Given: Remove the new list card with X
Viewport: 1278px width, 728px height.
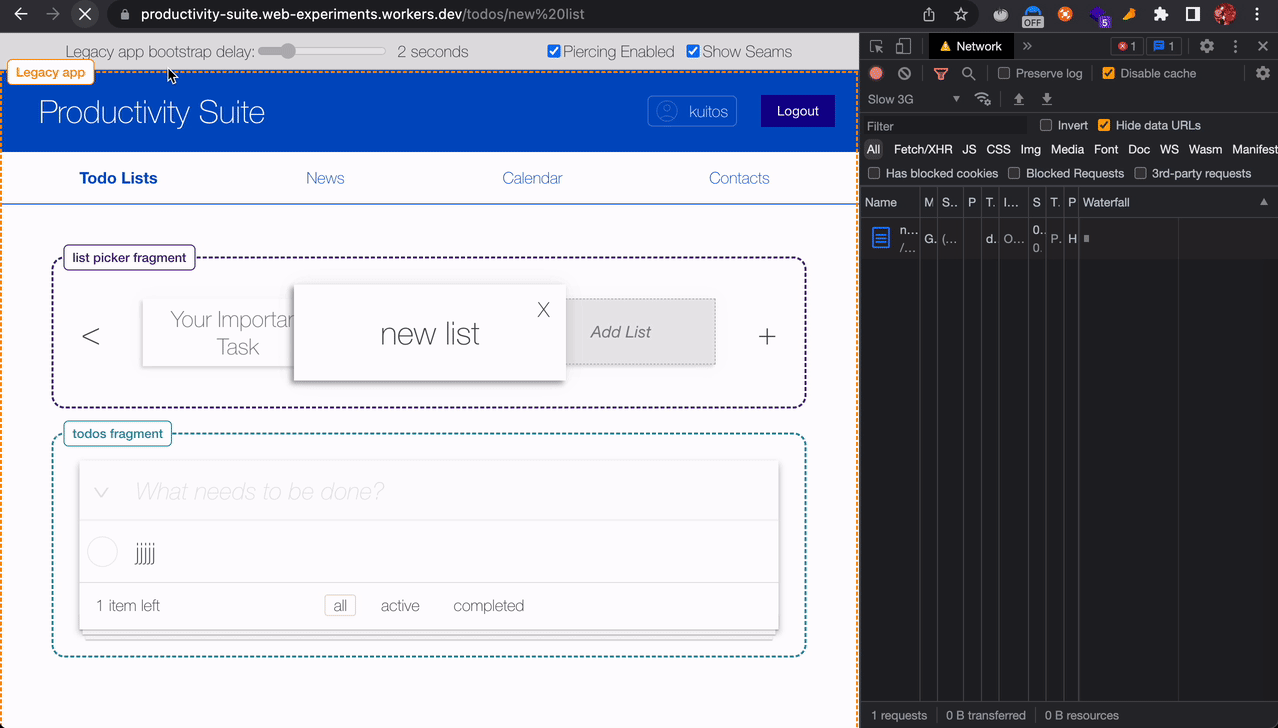Looking at the screenshot, I should (x=543, y=310).
